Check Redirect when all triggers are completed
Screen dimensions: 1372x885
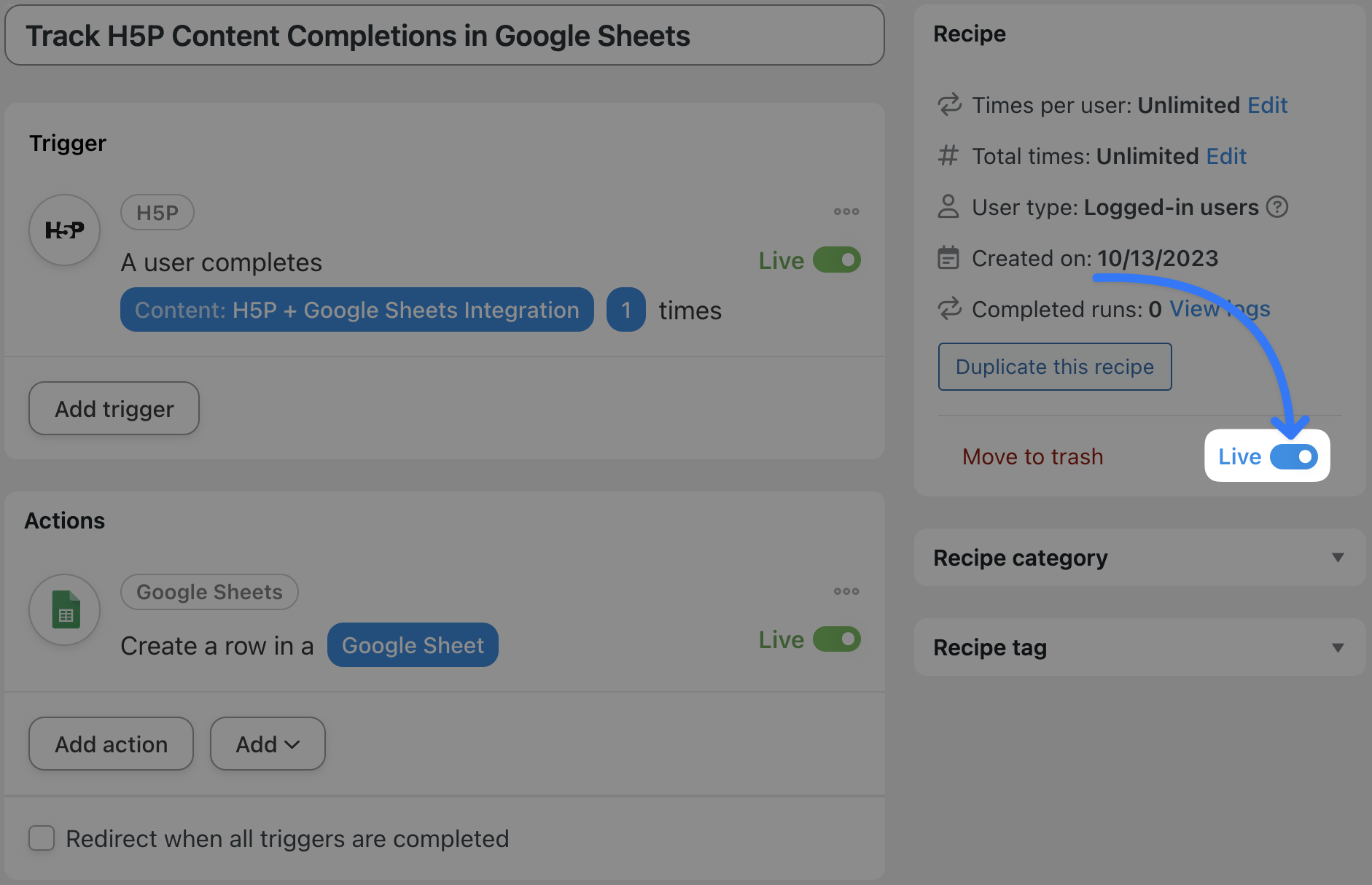pyautogui.click(x=42, y=838)
